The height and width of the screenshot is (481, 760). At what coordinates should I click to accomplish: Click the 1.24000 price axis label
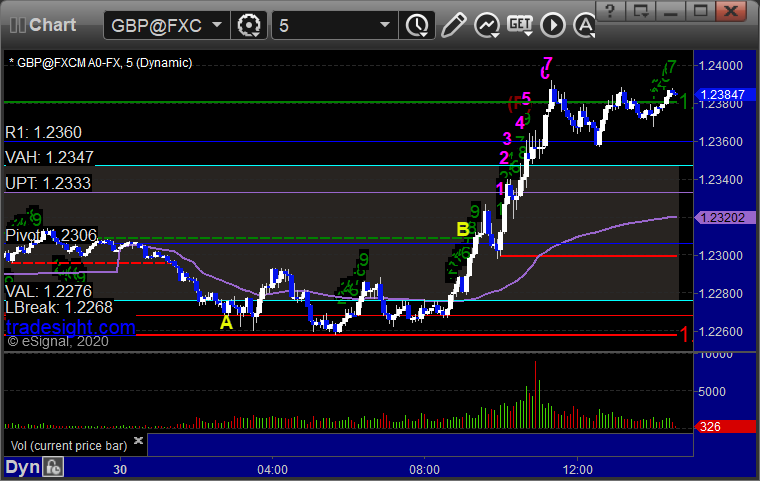pyautogui.click(x=720, y=66)
